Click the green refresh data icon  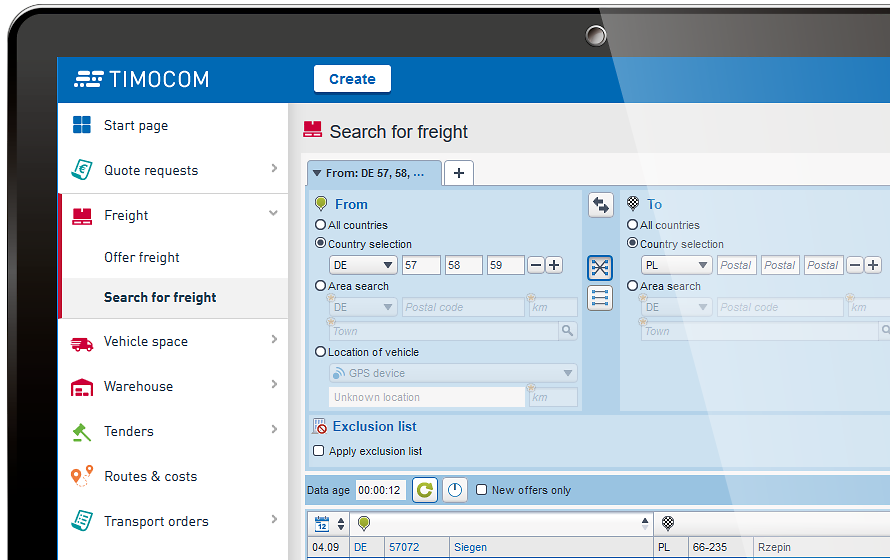[x=424, y=490]
